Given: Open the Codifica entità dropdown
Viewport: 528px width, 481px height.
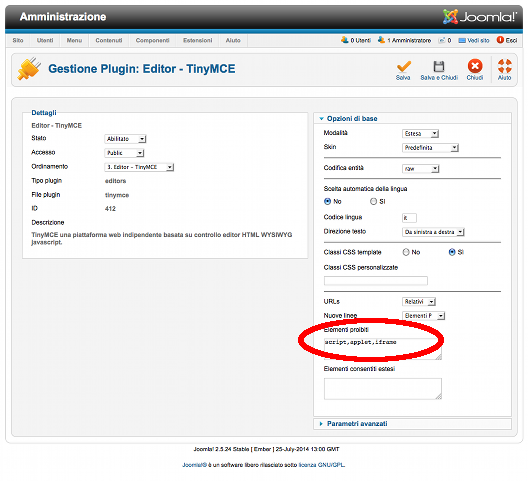Looking at the screenshot, I should [421, 169].
